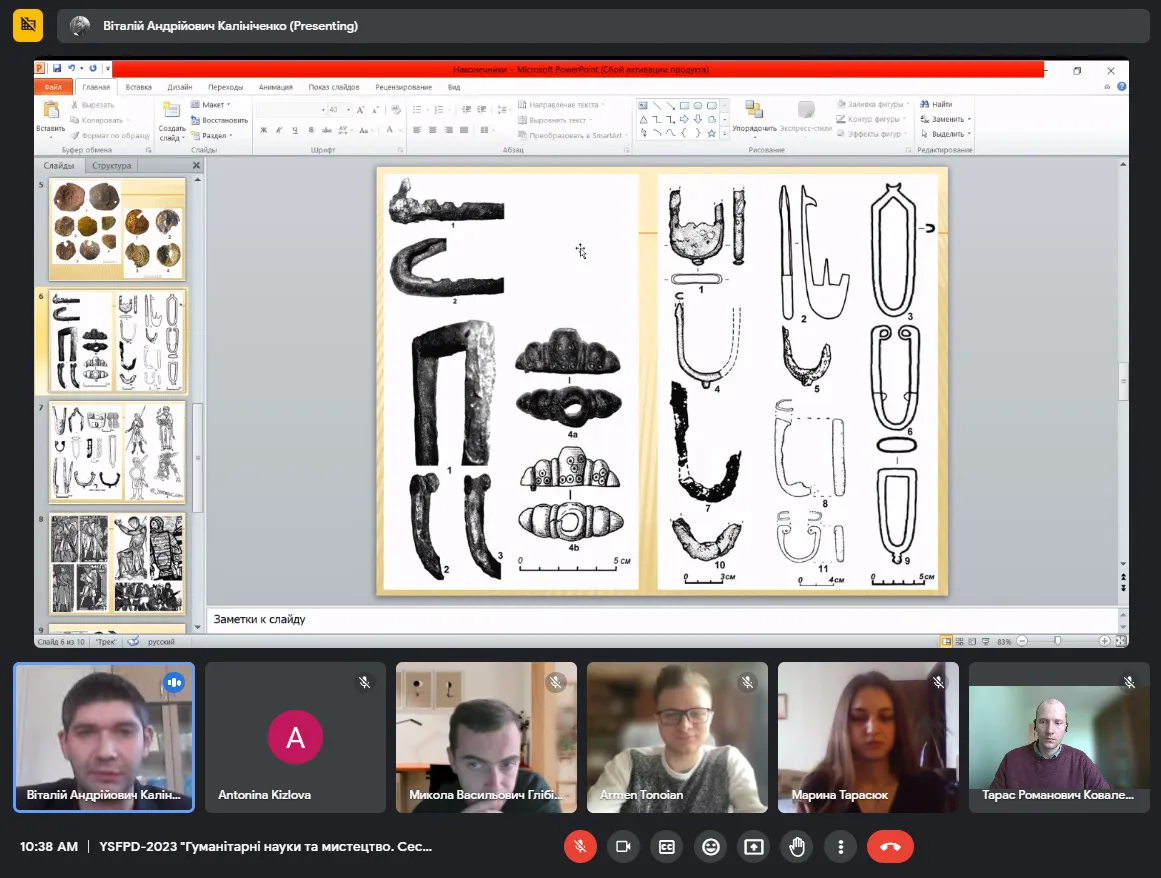Select slide 7 thumbnail in the panel

pos(117,451)
